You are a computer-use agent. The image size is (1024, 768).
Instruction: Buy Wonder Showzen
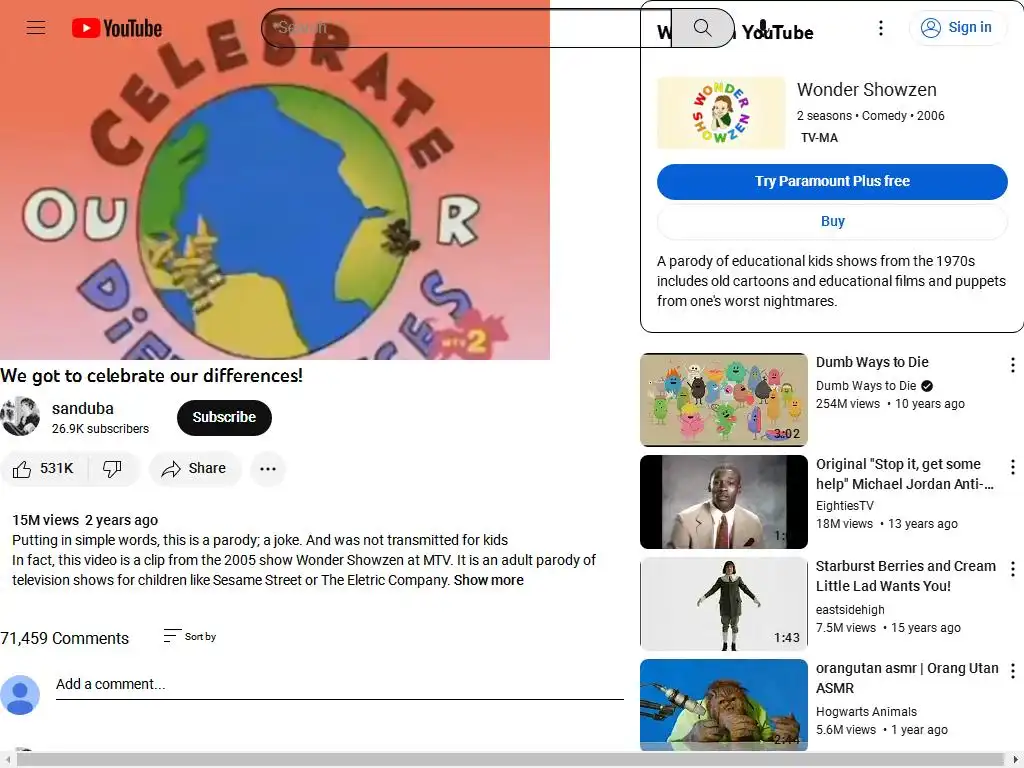tap(832, 221)
